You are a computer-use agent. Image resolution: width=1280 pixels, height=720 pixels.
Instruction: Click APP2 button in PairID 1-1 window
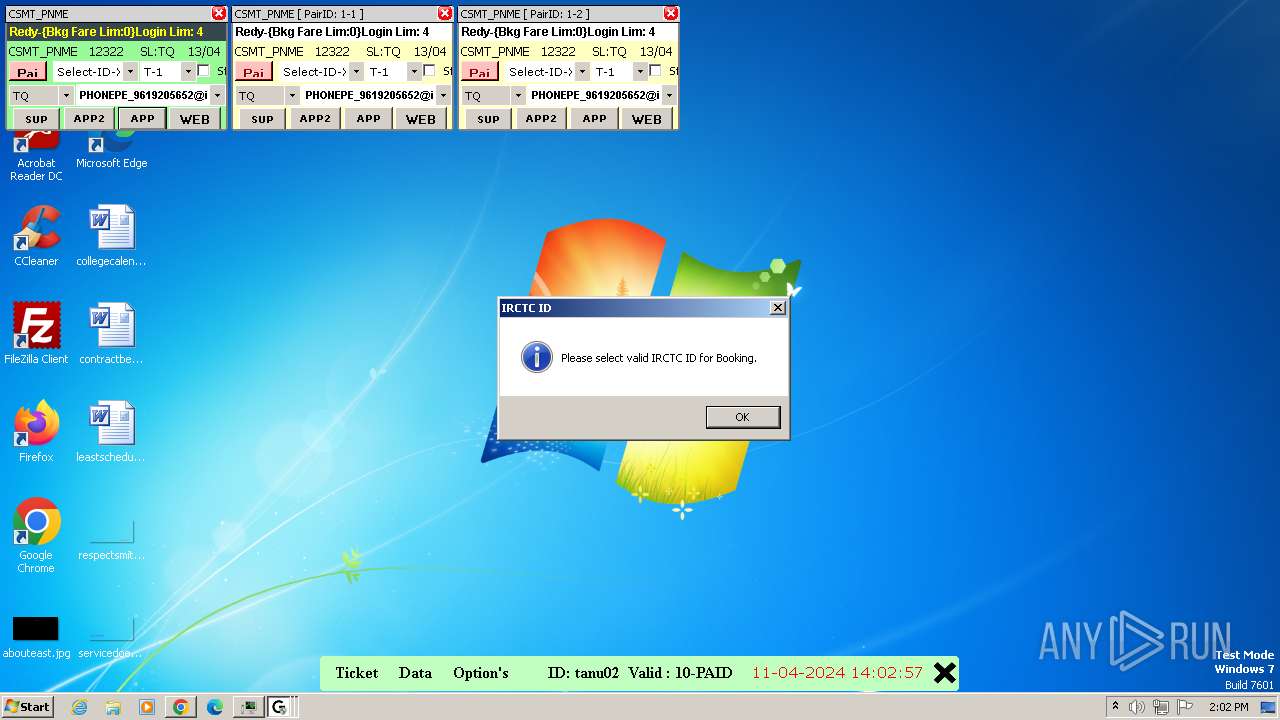315,119
